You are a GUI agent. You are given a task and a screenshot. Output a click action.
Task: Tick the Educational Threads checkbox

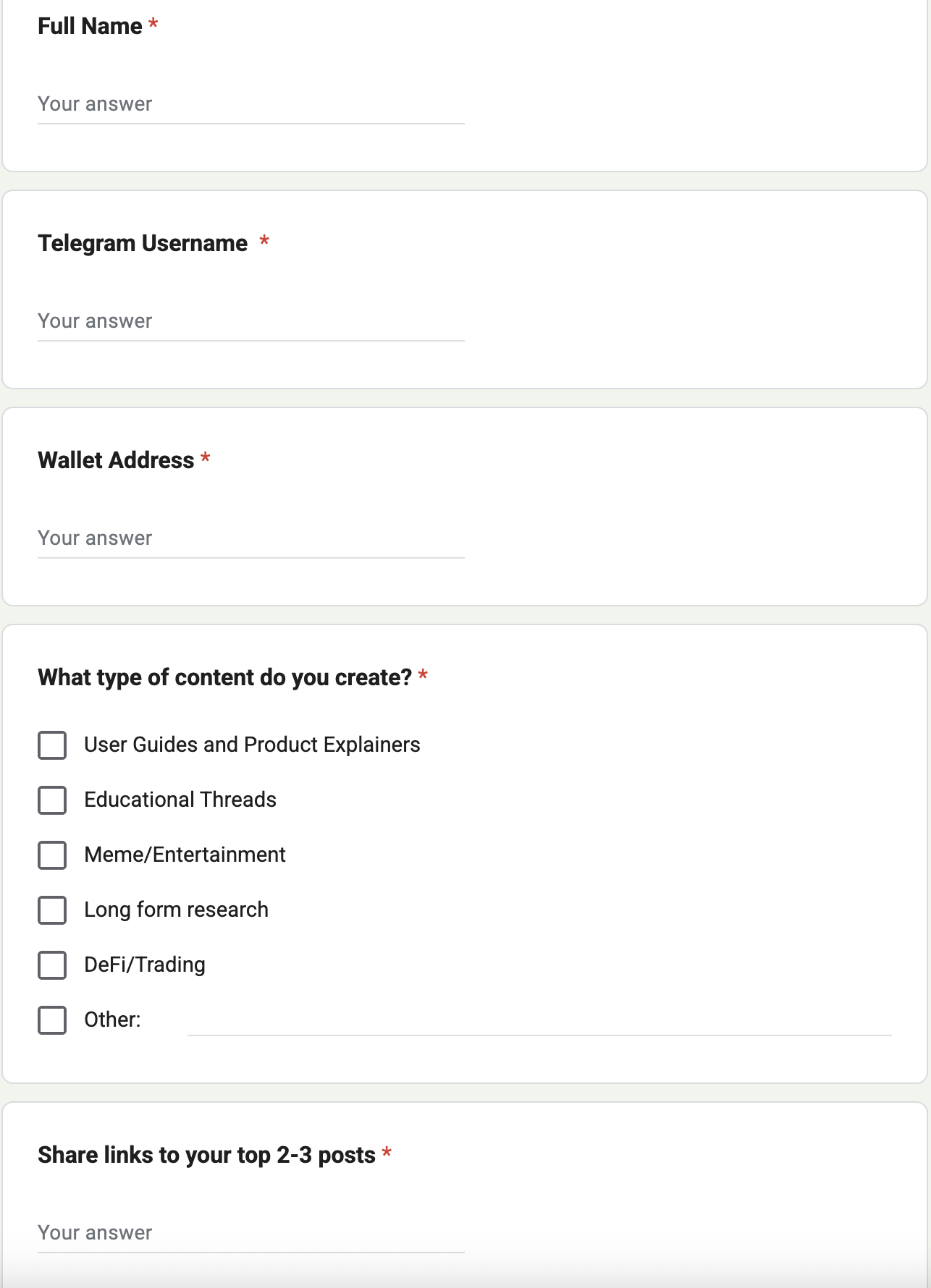pos(52,800)
